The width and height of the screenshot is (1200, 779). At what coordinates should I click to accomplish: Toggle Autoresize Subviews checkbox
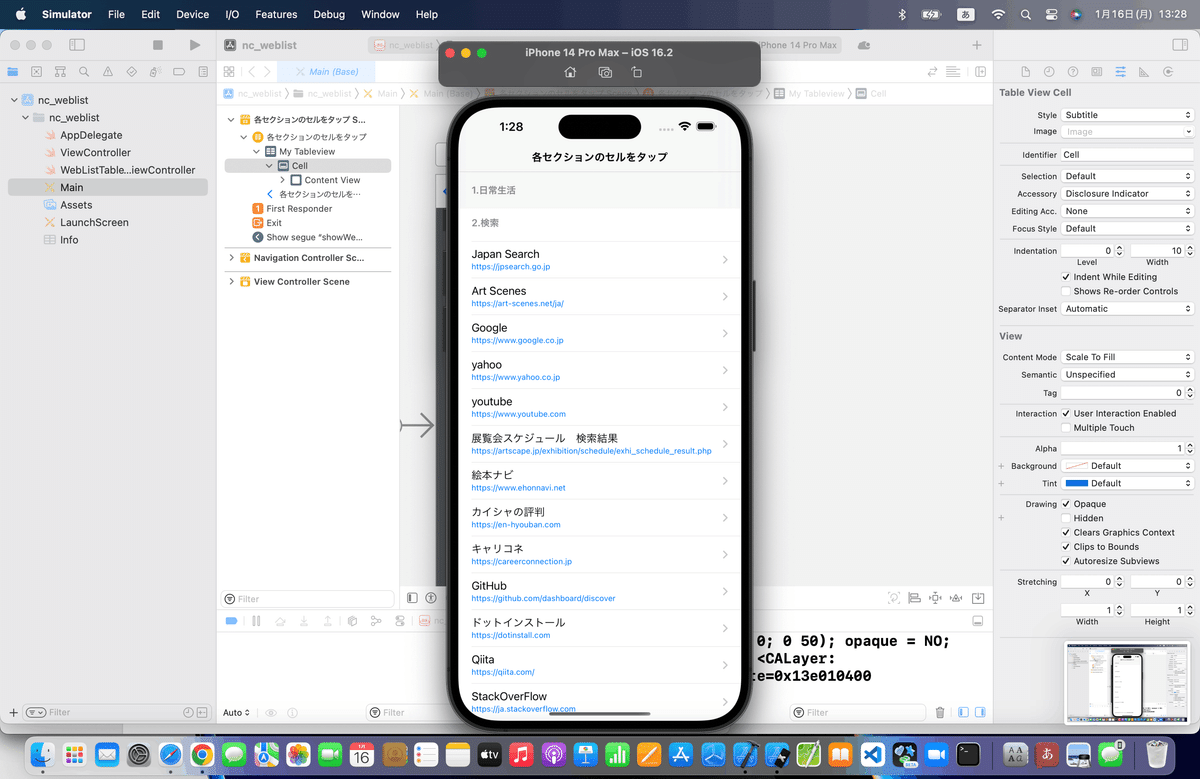click(x=1066, y=561)
